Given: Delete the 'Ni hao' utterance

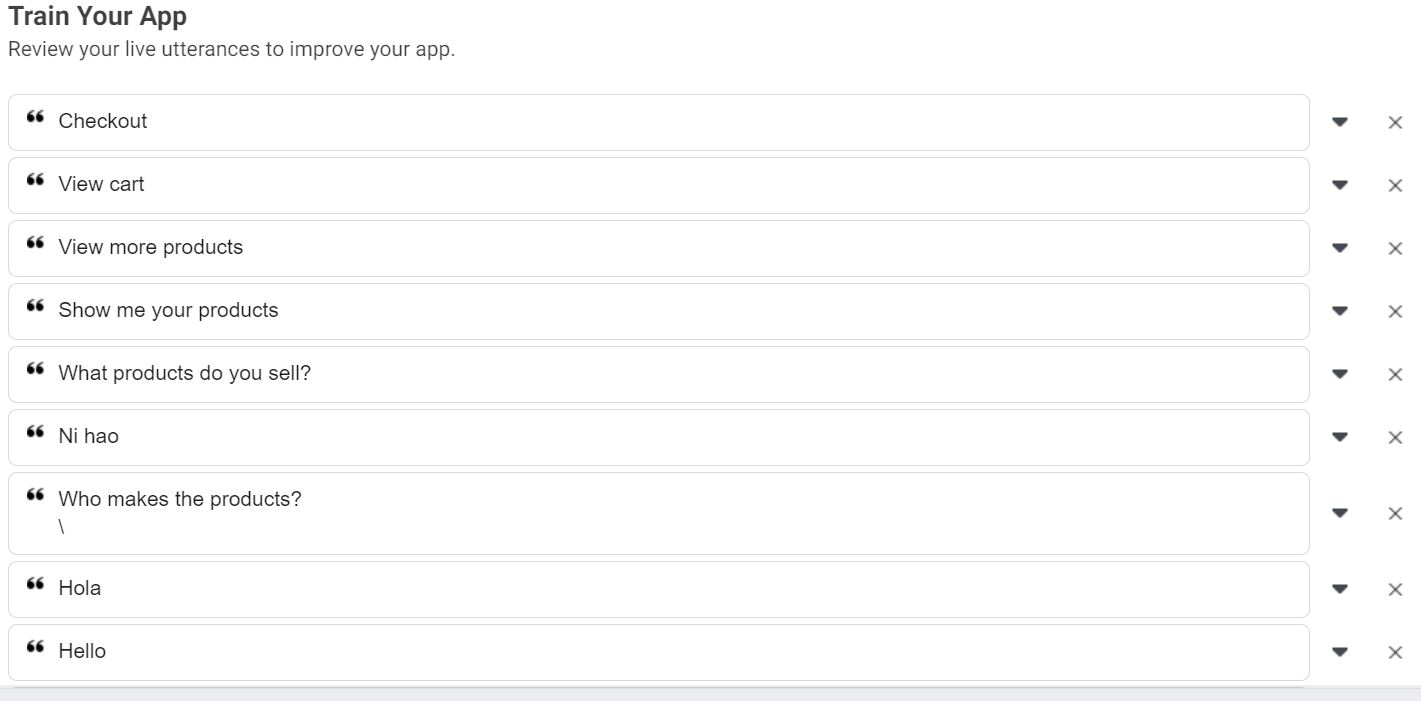Looking at the screenshot, I should 1395,438.
